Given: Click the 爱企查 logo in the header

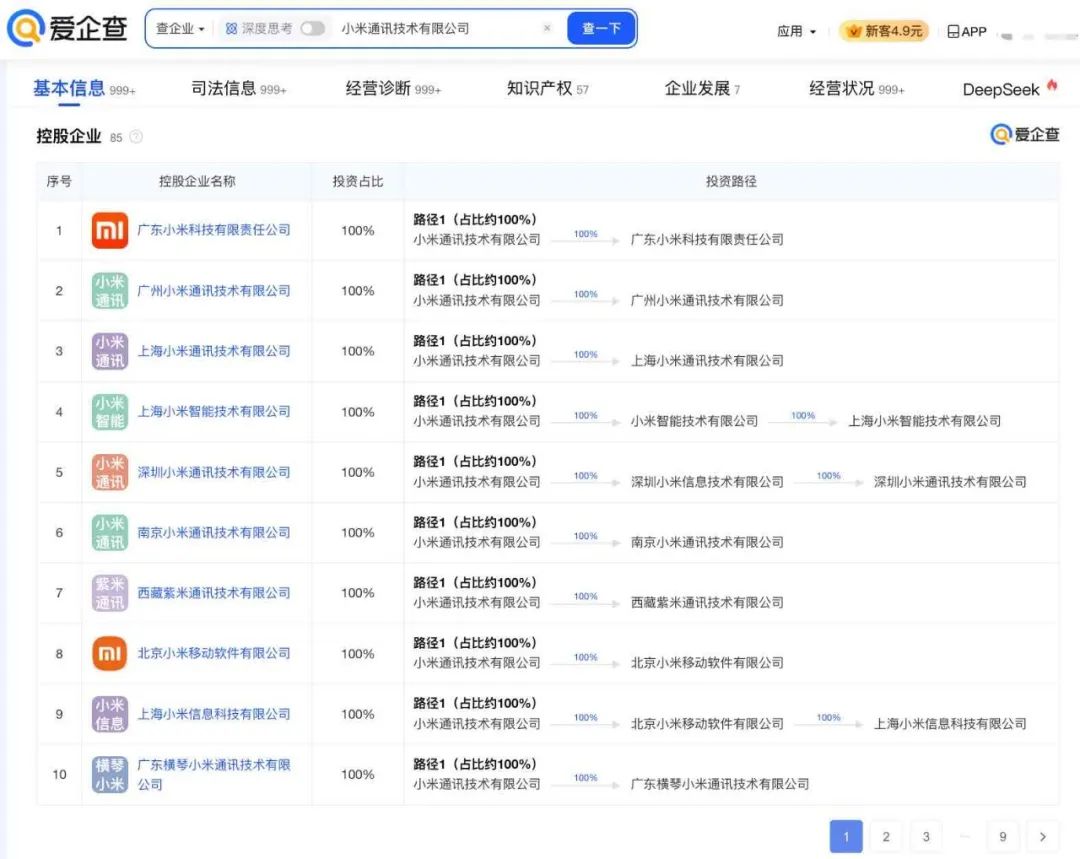Looking at the screenshot, I should (67, 28).
